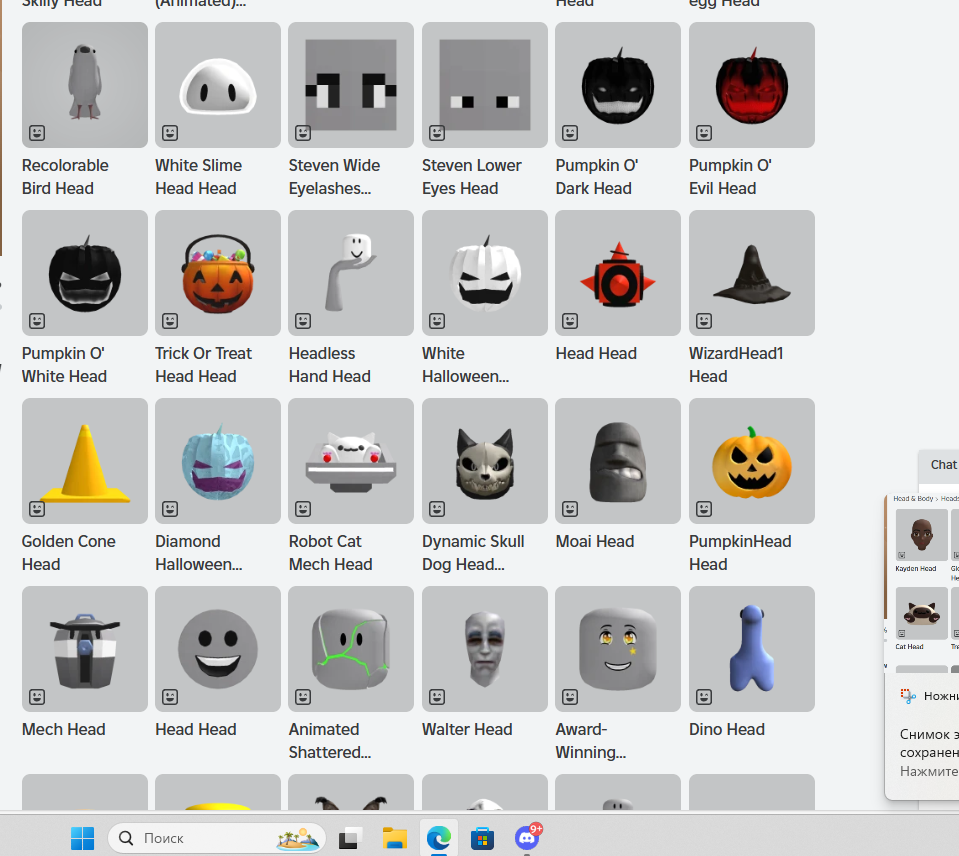Click inside the Поиск taskbar search field
The height and width of the screenshot is (856, 959).
(217, 838)
